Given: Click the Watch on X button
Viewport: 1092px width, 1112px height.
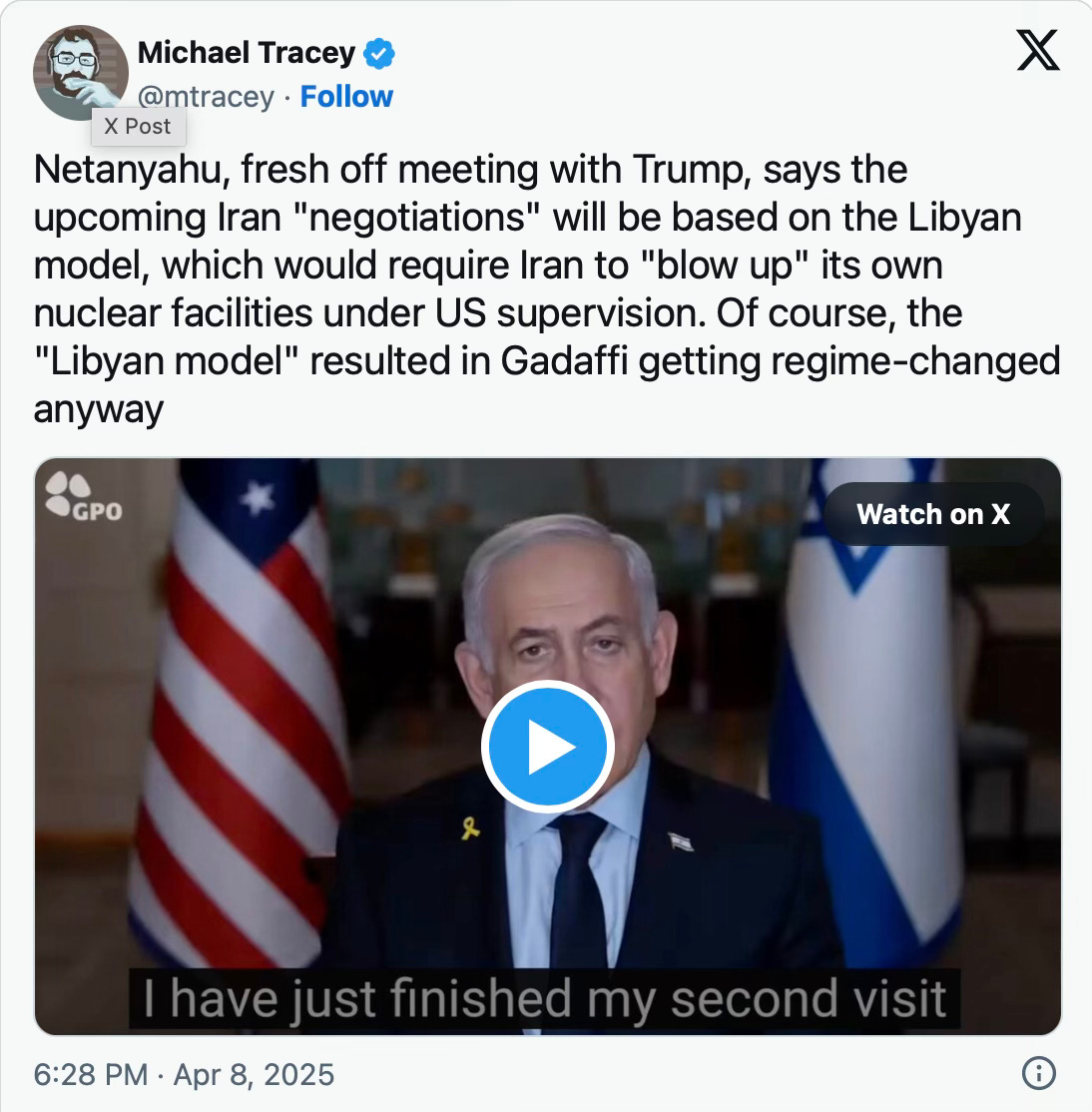Looking at the screenshot, I should [x=933, y=514].
